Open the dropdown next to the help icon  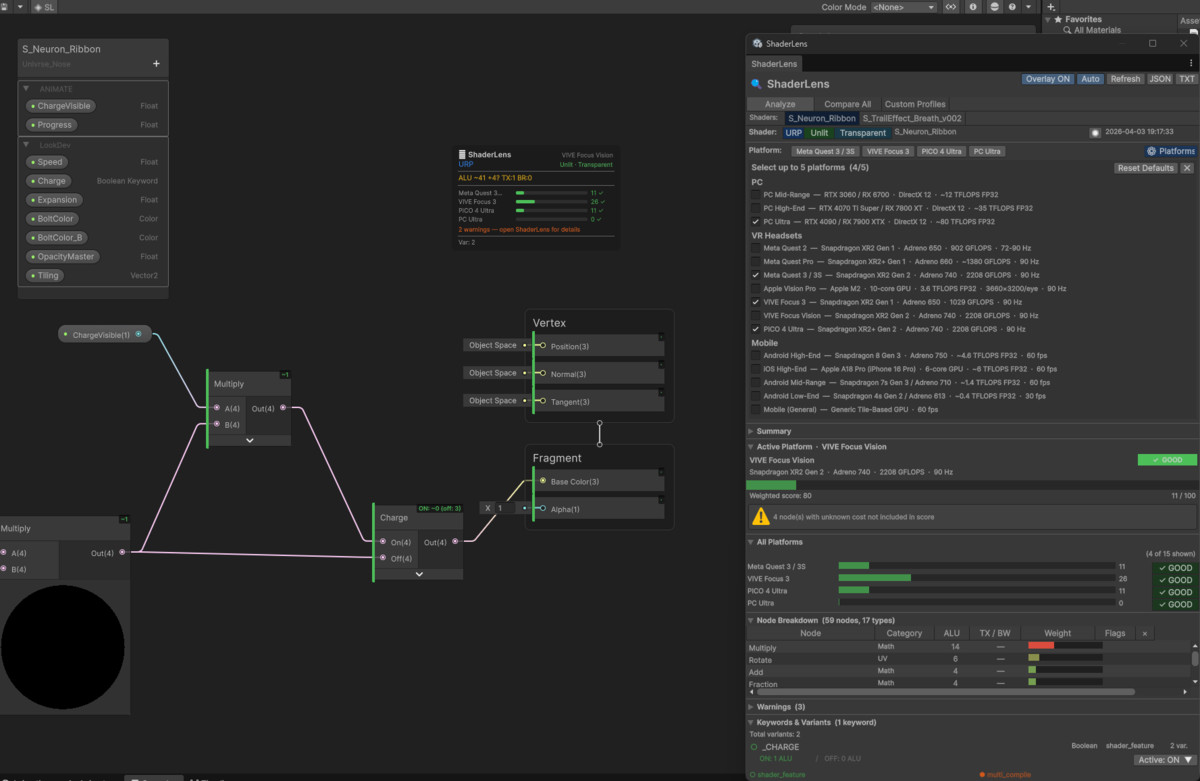point(1028,7)
